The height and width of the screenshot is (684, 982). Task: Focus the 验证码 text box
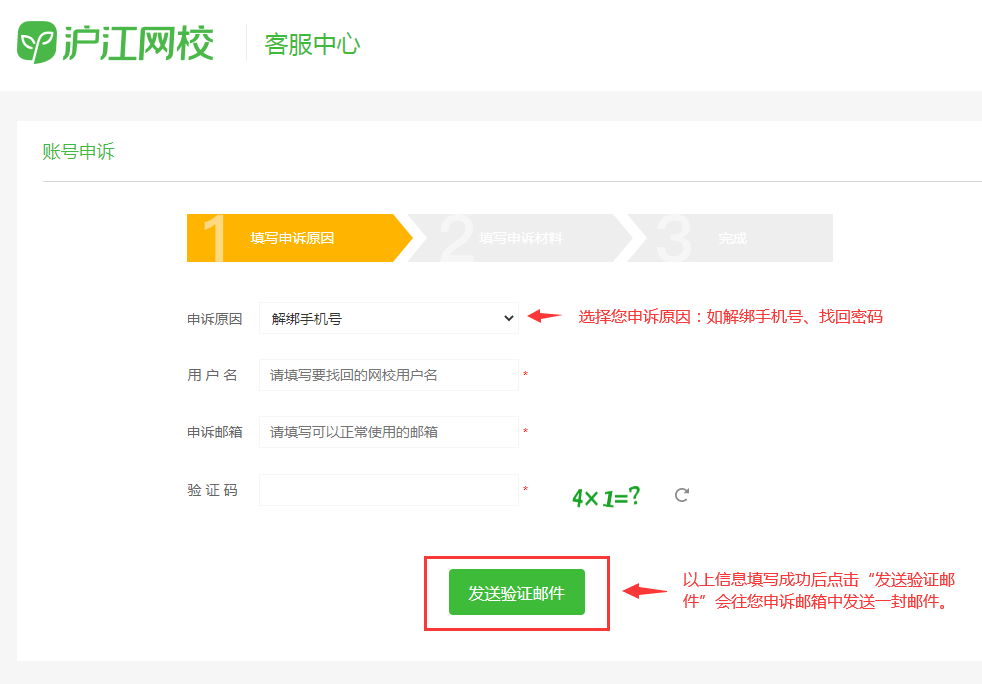coord(388,490)
